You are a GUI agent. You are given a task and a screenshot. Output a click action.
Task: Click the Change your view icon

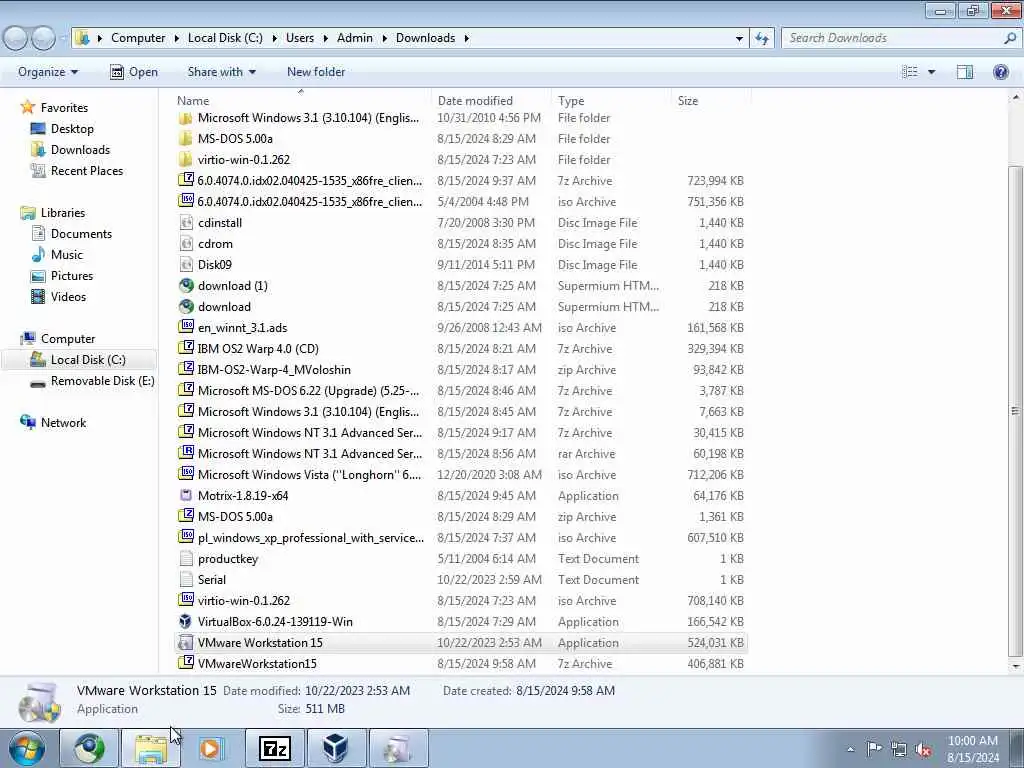[x=910, y=72]
